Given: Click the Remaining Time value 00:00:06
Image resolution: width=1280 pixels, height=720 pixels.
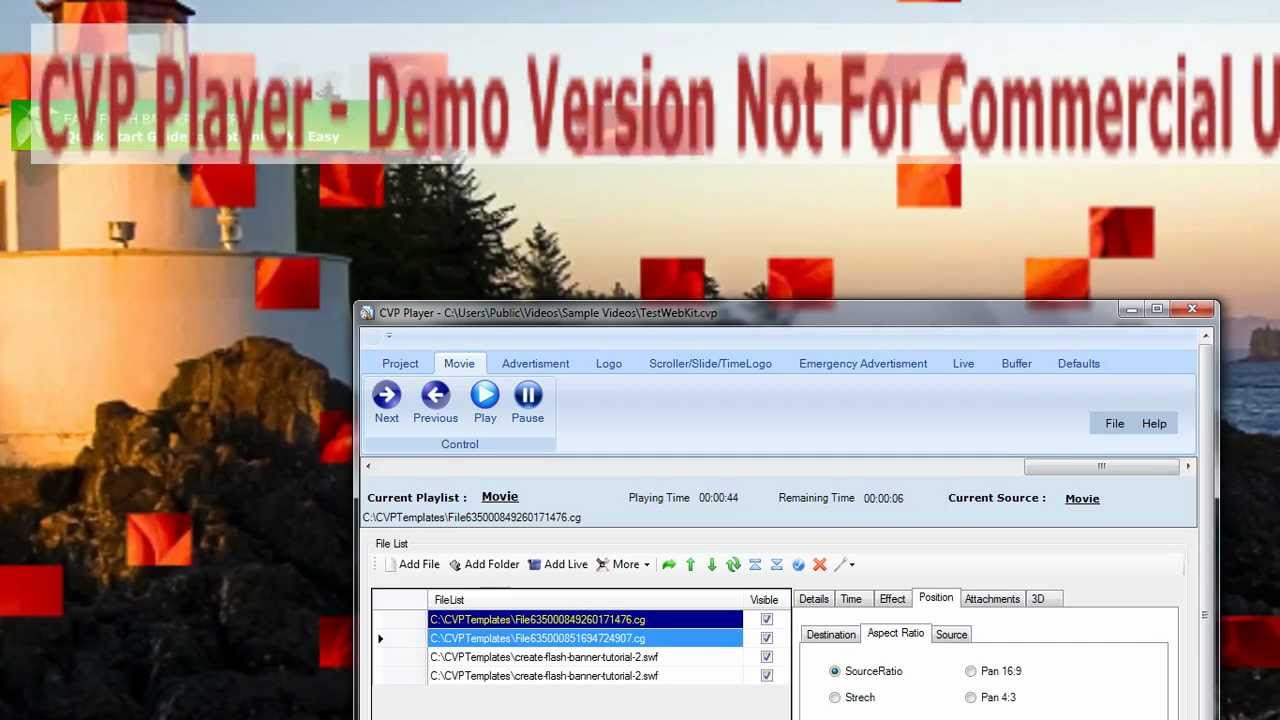Looking at the screenshot, I should [x=883, y=498].
